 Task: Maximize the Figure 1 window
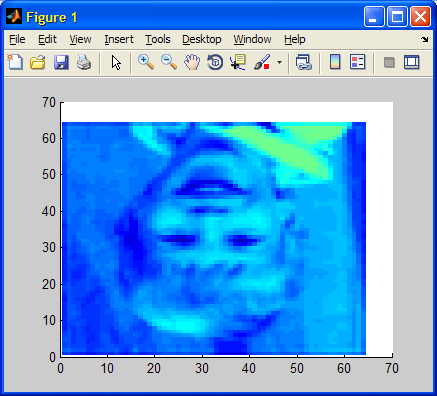(397, 17)
